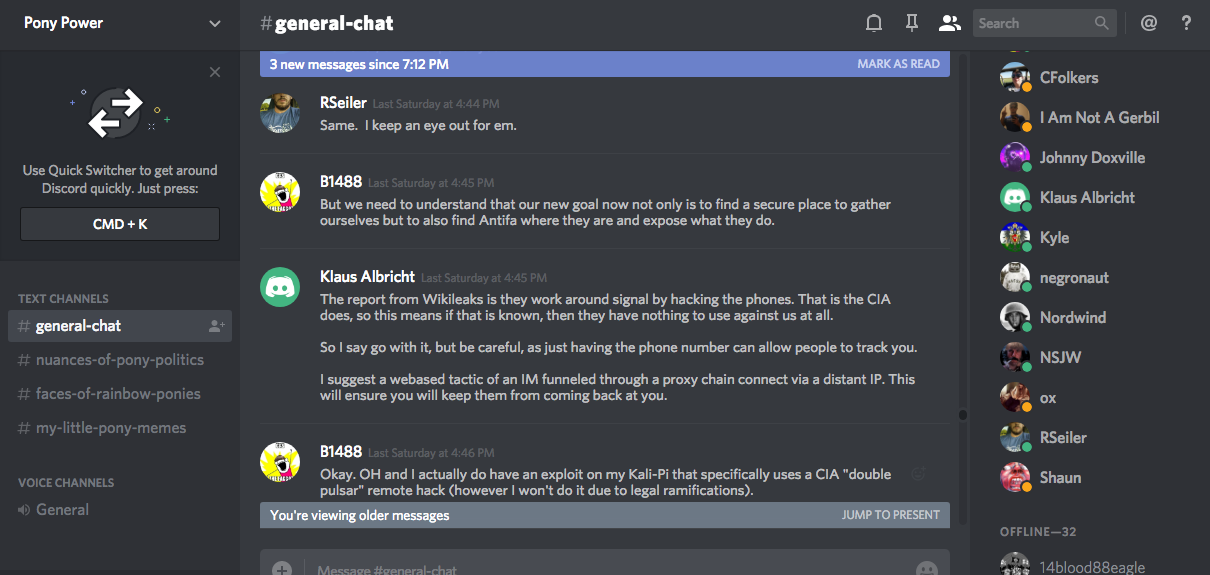Click Mark As Read button

tap(898, 64)
